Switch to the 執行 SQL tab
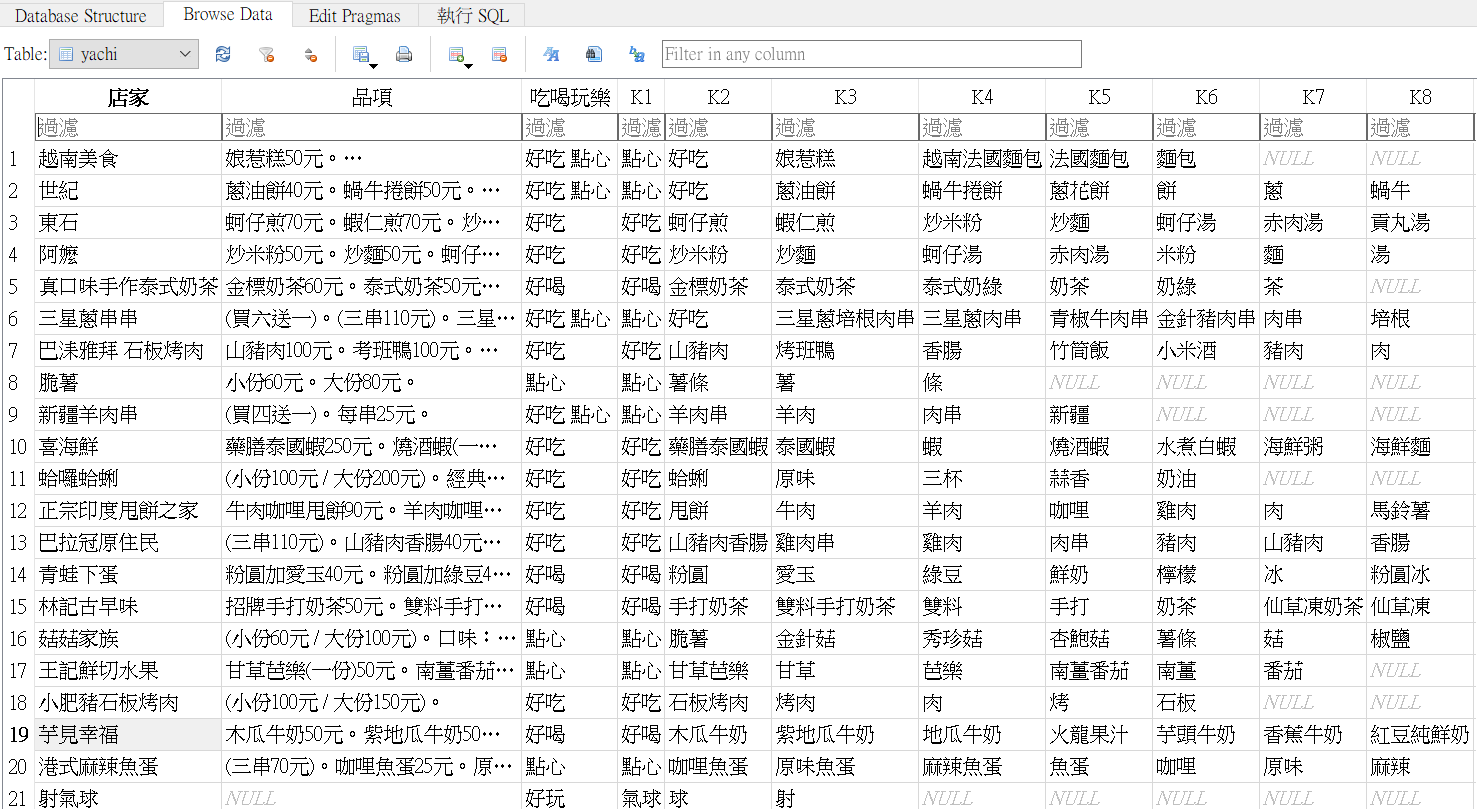The width and height of the screenshot is (1477, 809). 473,15
